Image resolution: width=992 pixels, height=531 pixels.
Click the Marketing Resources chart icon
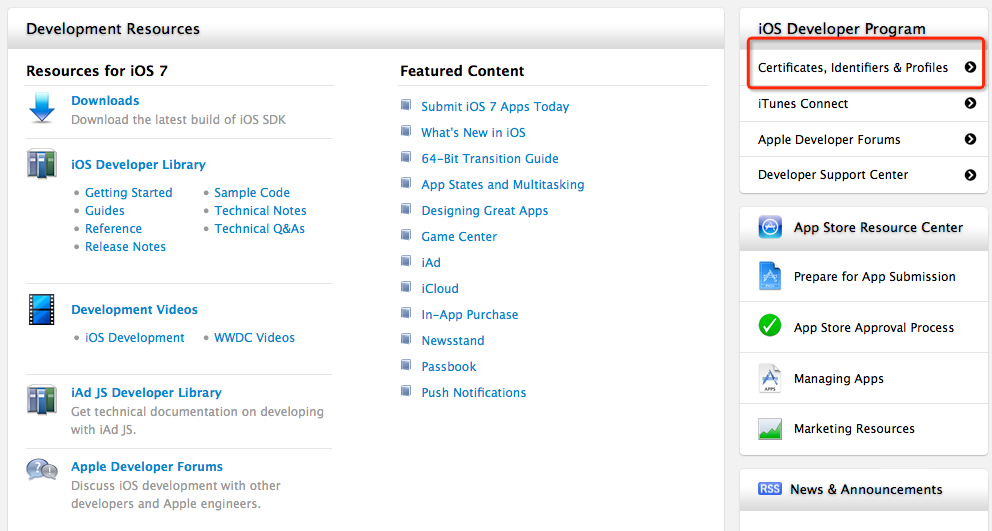769,428
